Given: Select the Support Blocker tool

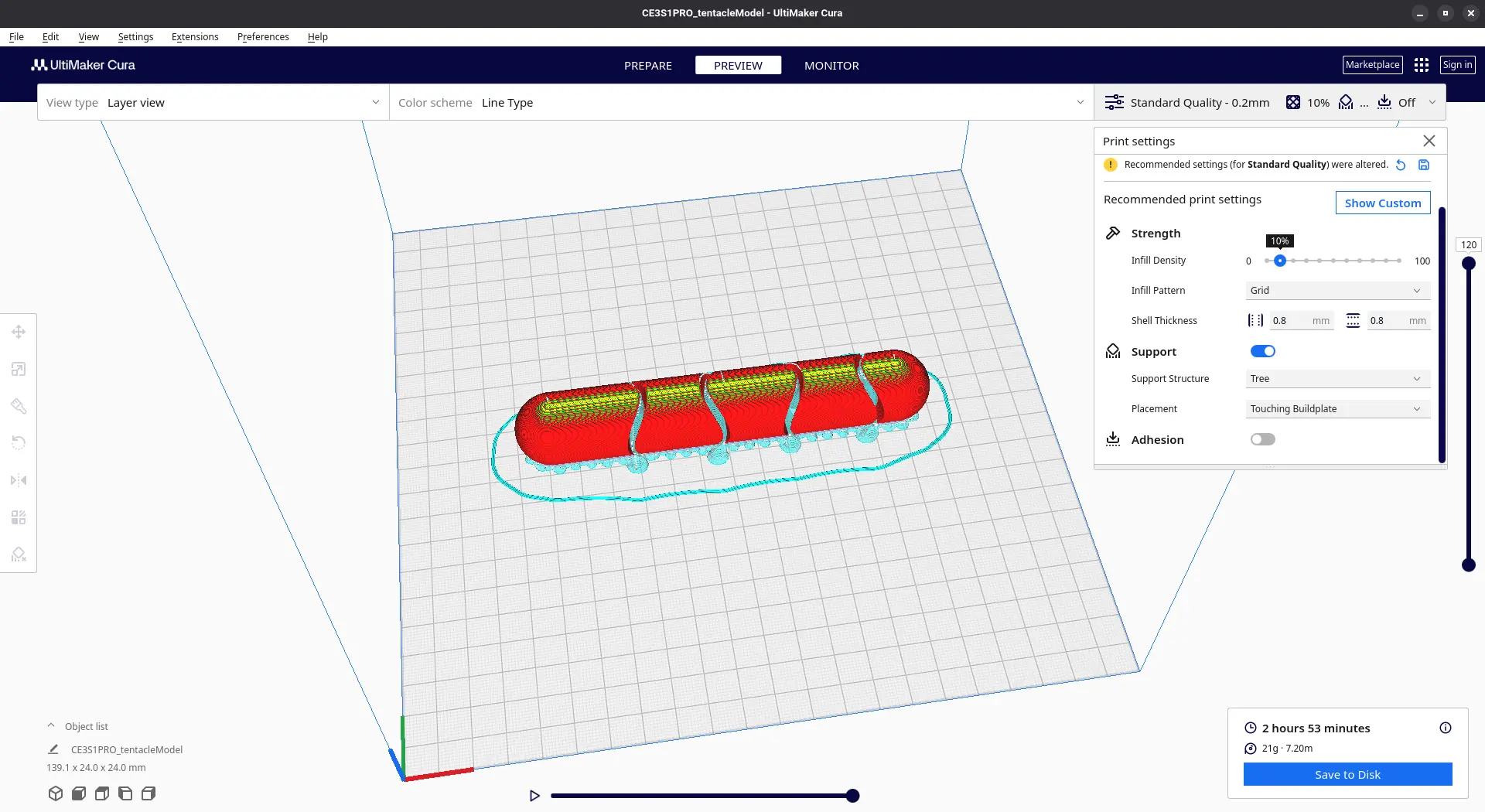Looking at the screenshot, I should (x=19, y=554).
